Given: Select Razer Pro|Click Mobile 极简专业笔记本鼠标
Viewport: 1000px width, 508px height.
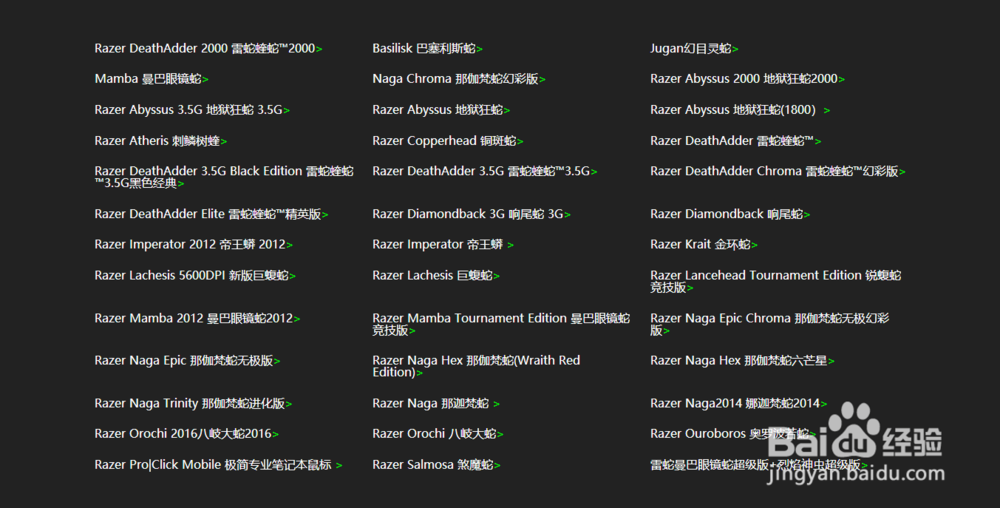Looking at the screenshot, I should (x=218, y=465).
